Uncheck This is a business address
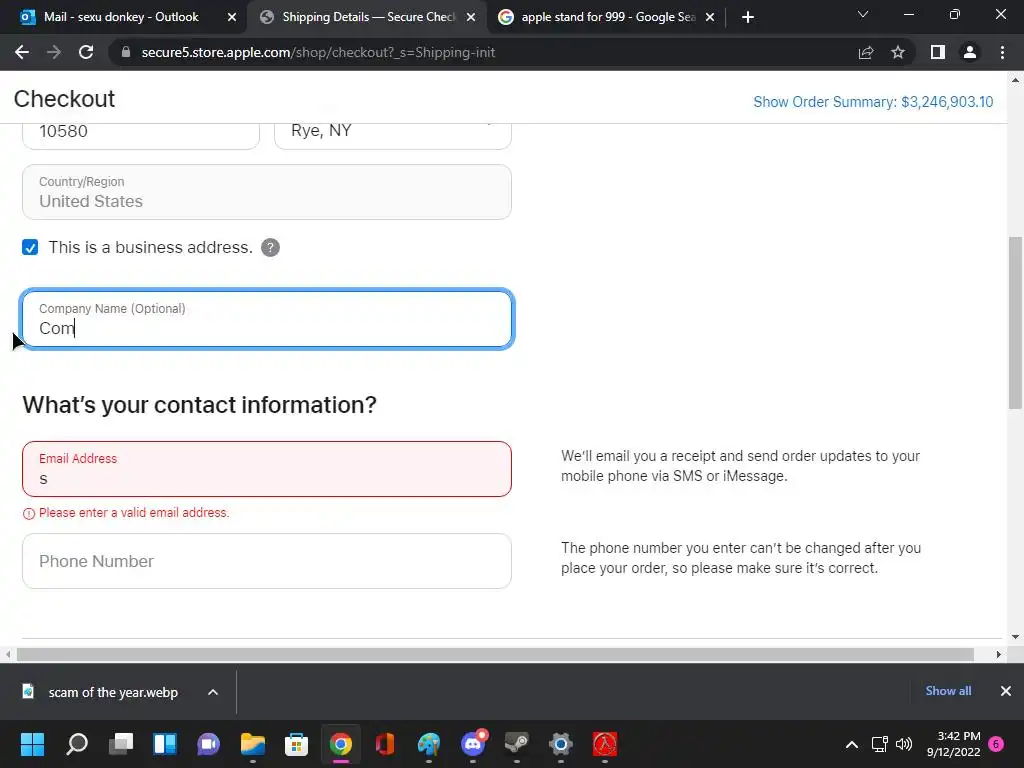This screenshot has width=1024, height=768. 30,248
